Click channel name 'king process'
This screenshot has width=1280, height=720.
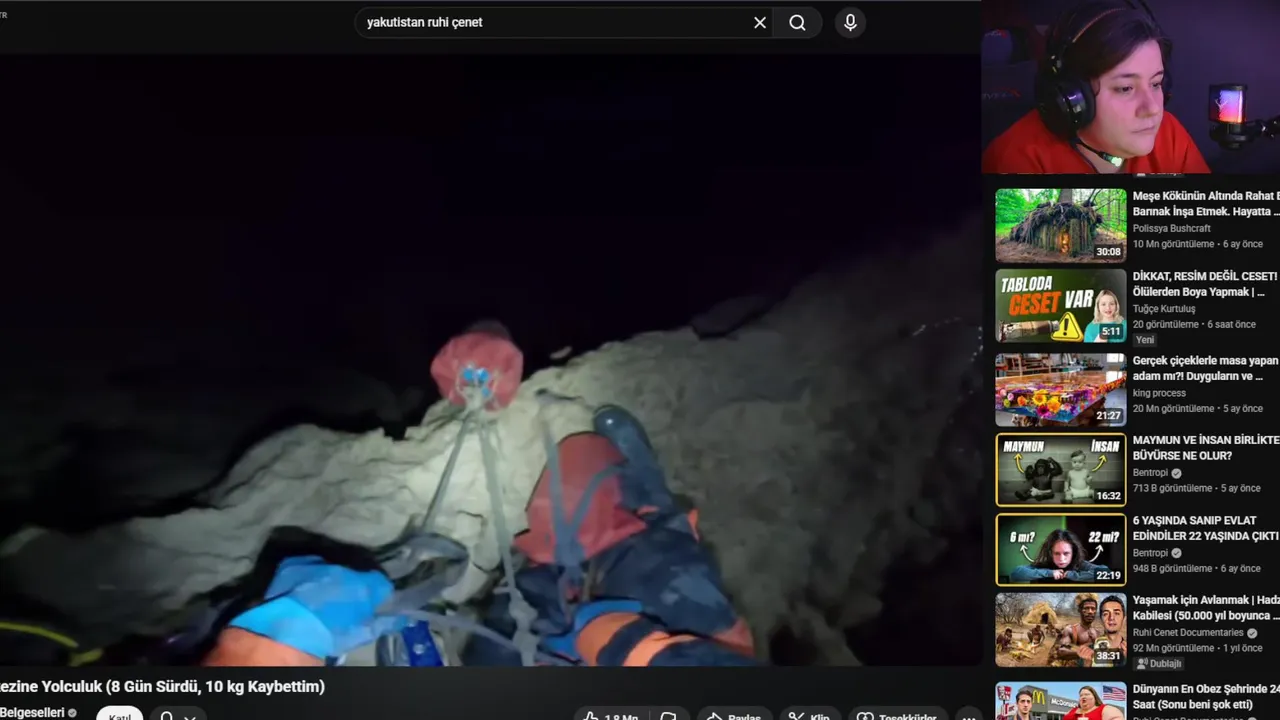[1159, 393]
